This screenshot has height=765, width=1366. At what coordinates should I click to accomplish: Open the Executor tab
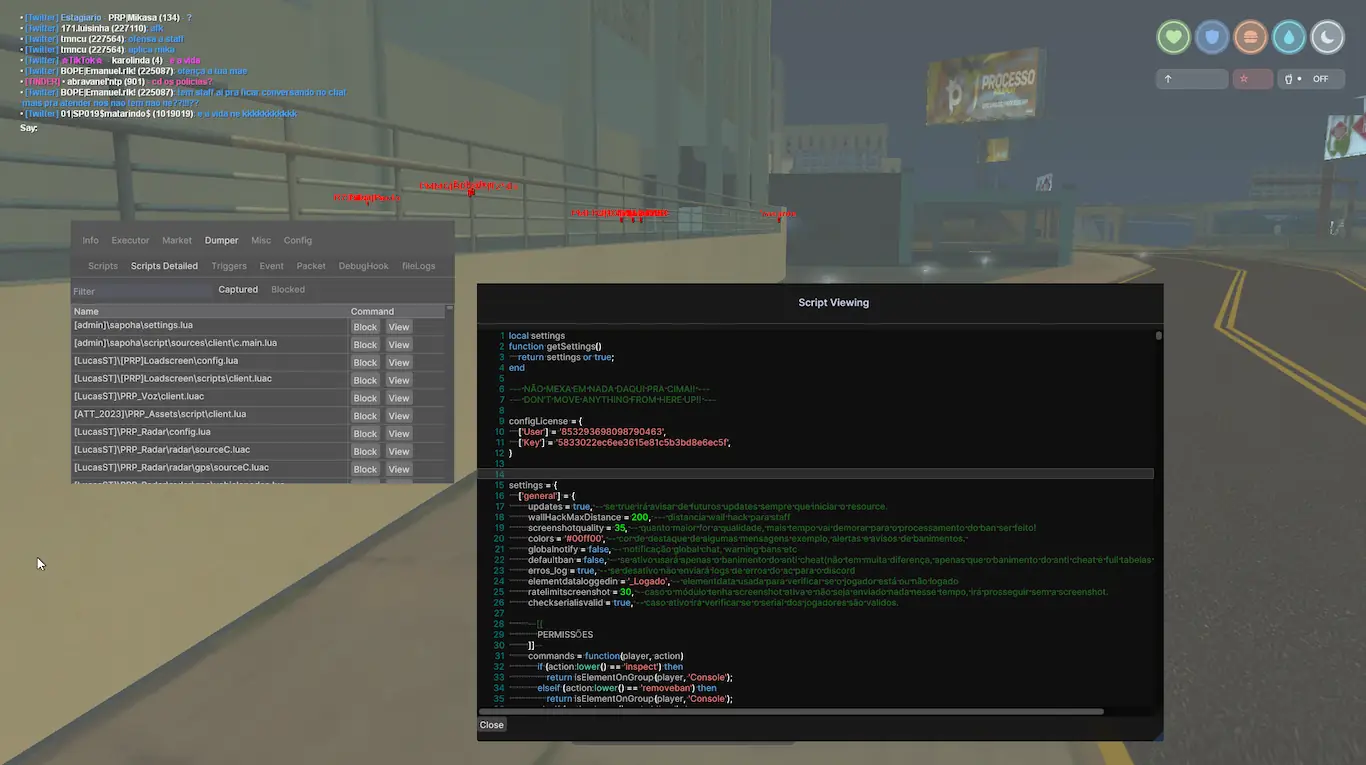click(x=130, y=241)
